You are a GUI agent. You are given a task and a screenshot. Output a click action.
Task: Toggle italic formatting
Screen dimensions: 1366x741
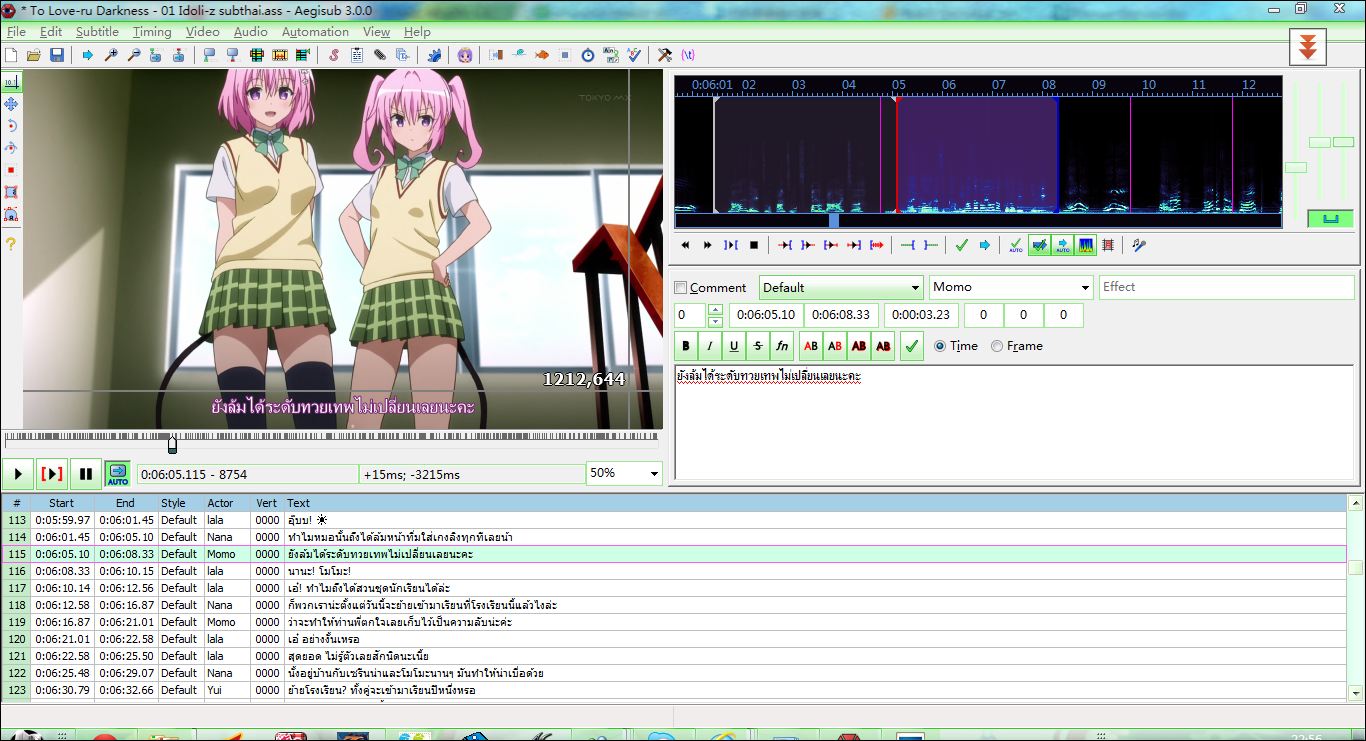pos(710,346)
